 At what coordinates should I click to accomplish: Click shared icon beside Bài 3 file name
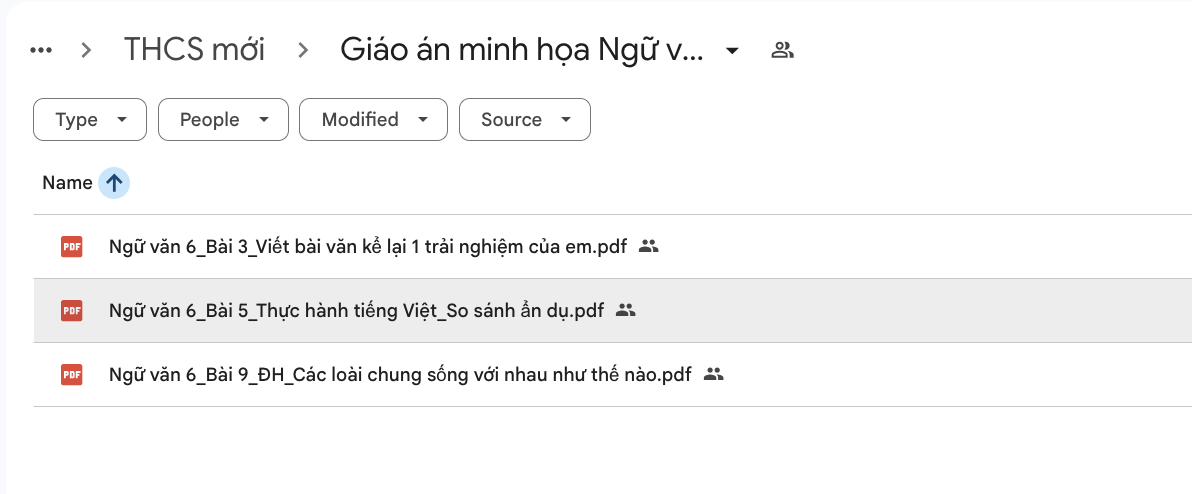[x=649, y=247]
